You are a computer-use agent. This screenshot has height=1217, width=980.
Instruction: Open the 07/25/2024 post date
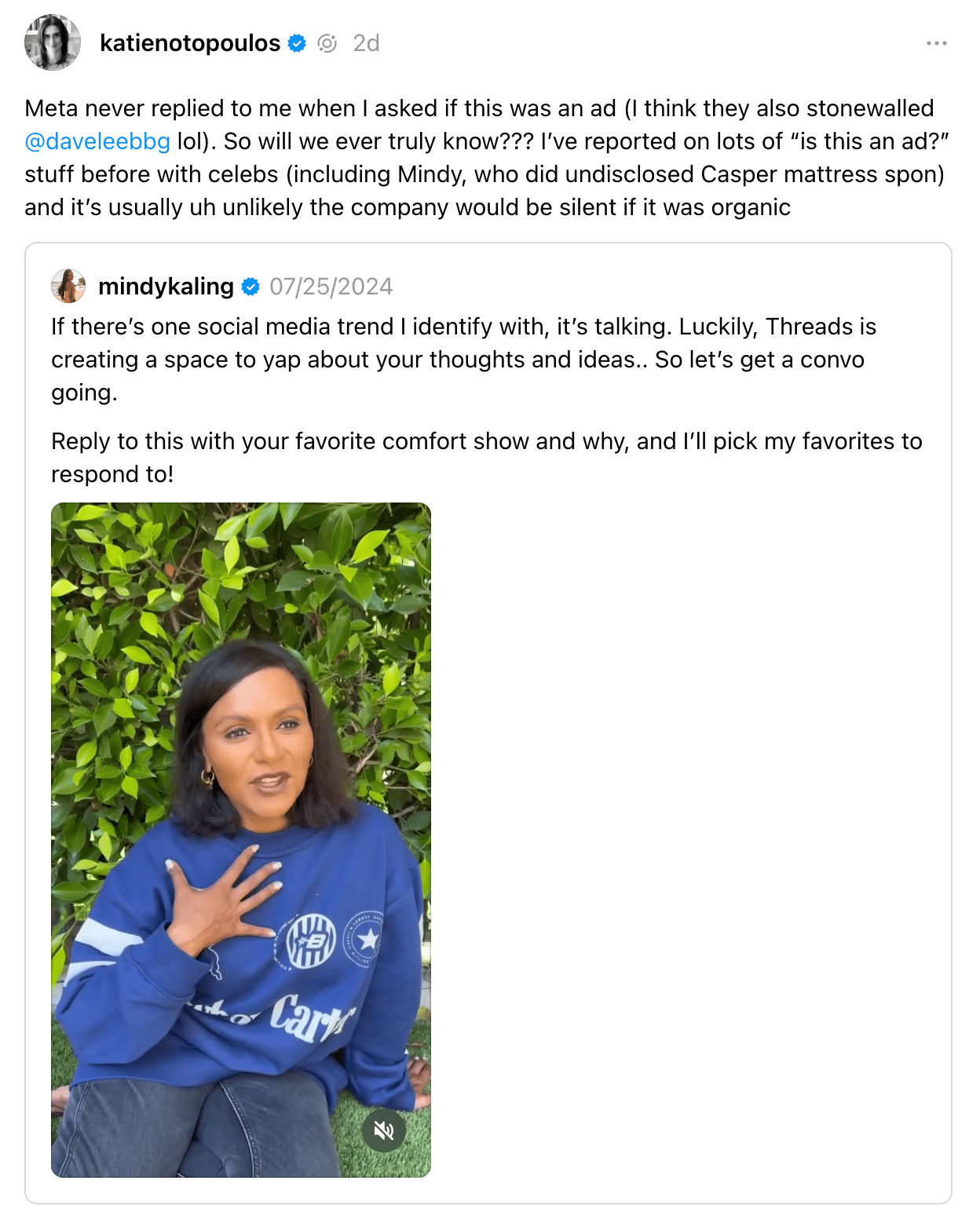pyautogui.click(x=331, y=287)
